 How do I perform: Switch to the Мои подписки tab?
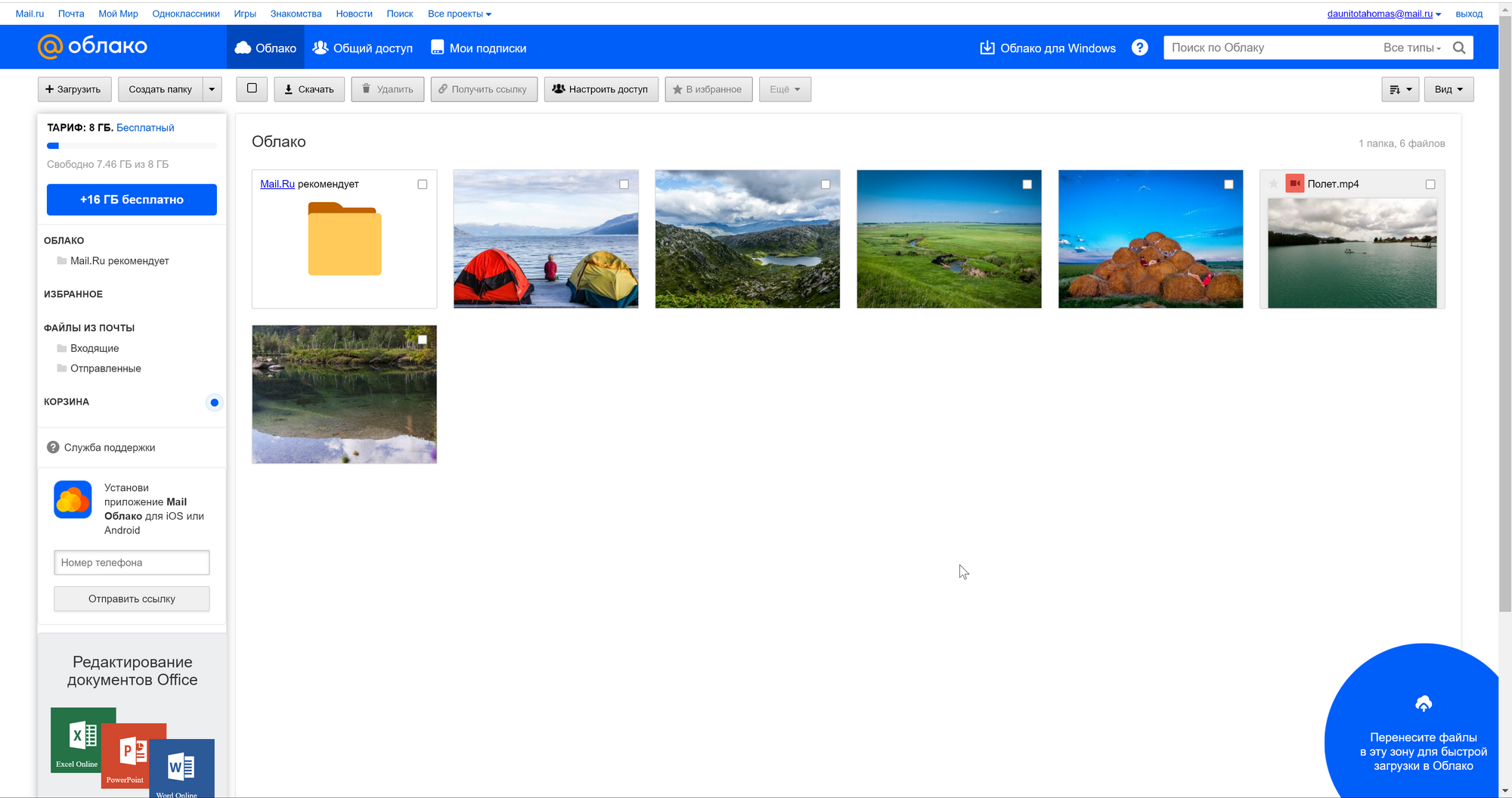click(x=478, y=47)
